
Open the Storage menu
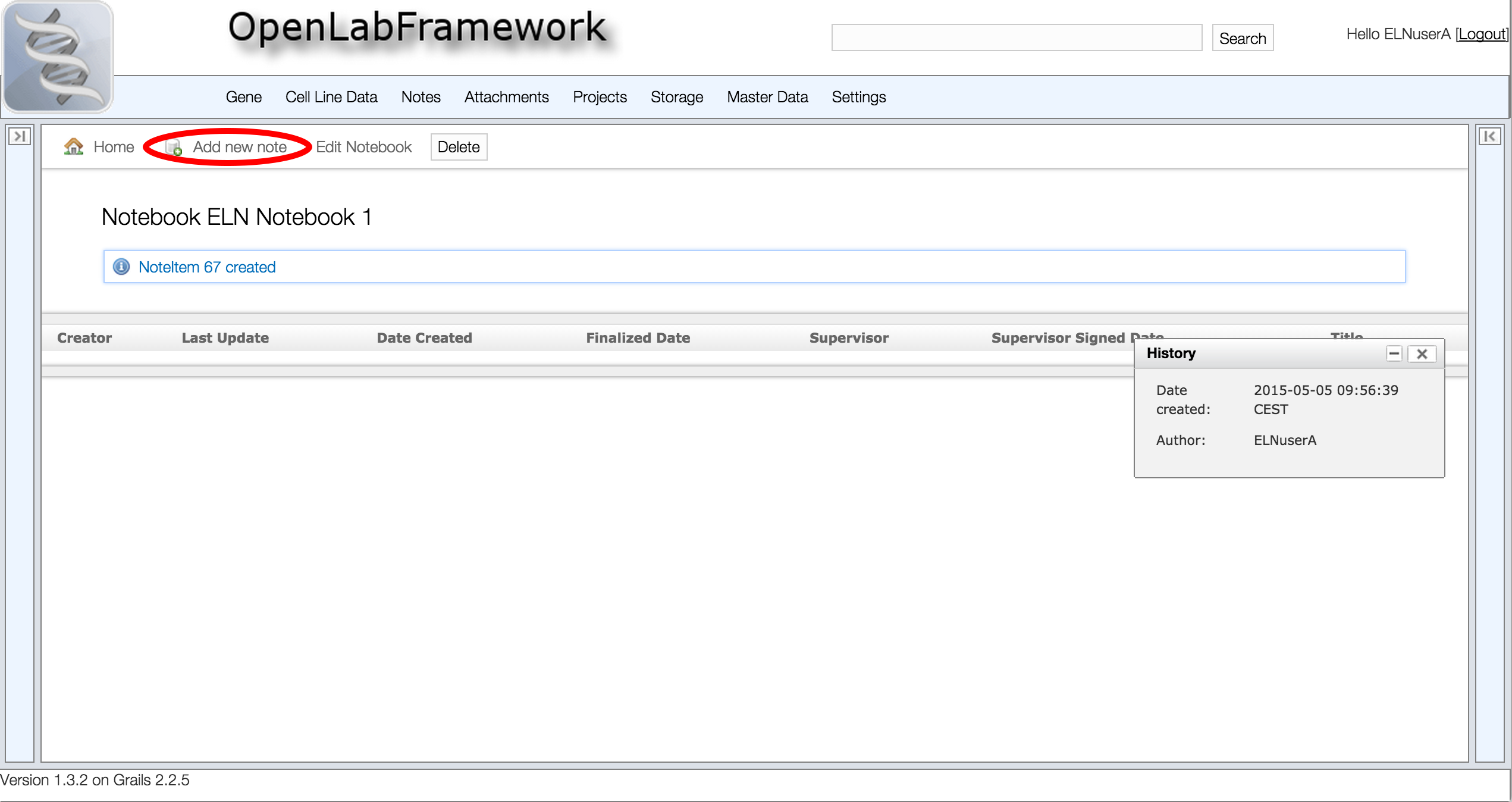(x=676, y=97)
